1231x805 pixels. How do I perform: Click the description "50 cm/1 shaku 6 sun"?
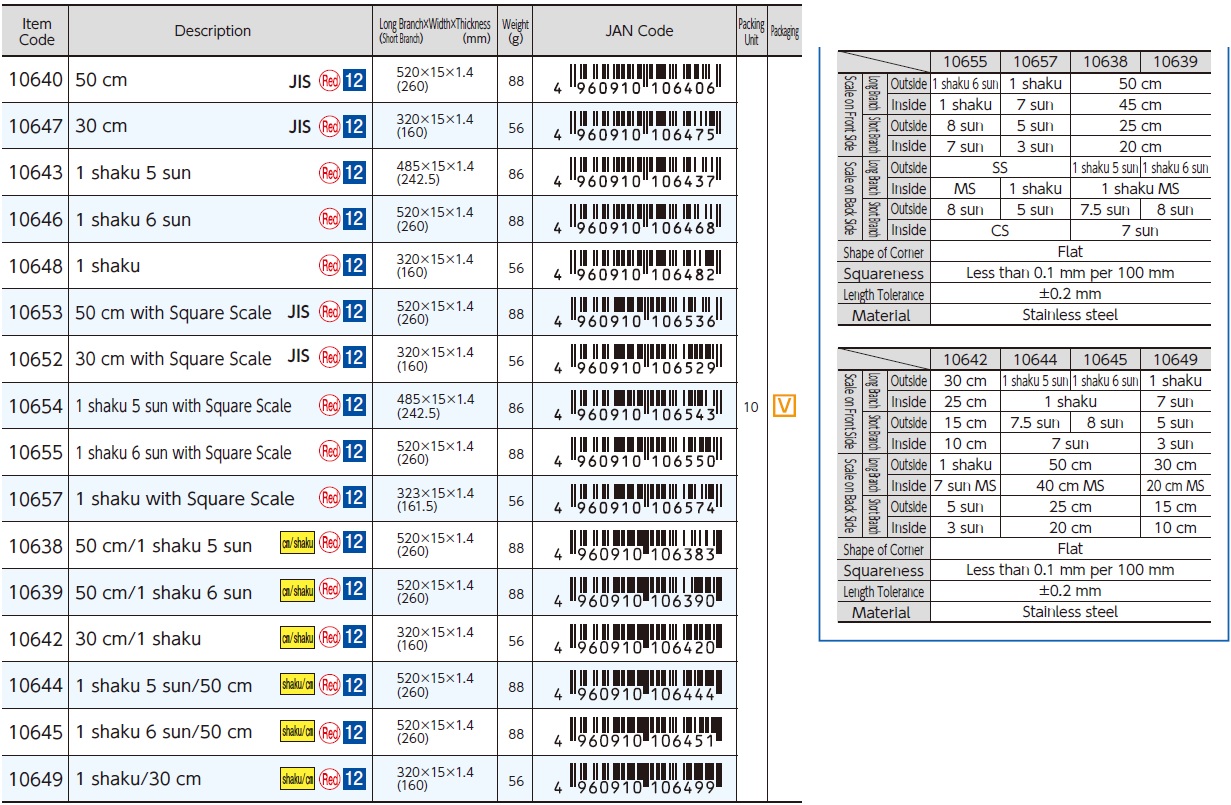[164, 592]
